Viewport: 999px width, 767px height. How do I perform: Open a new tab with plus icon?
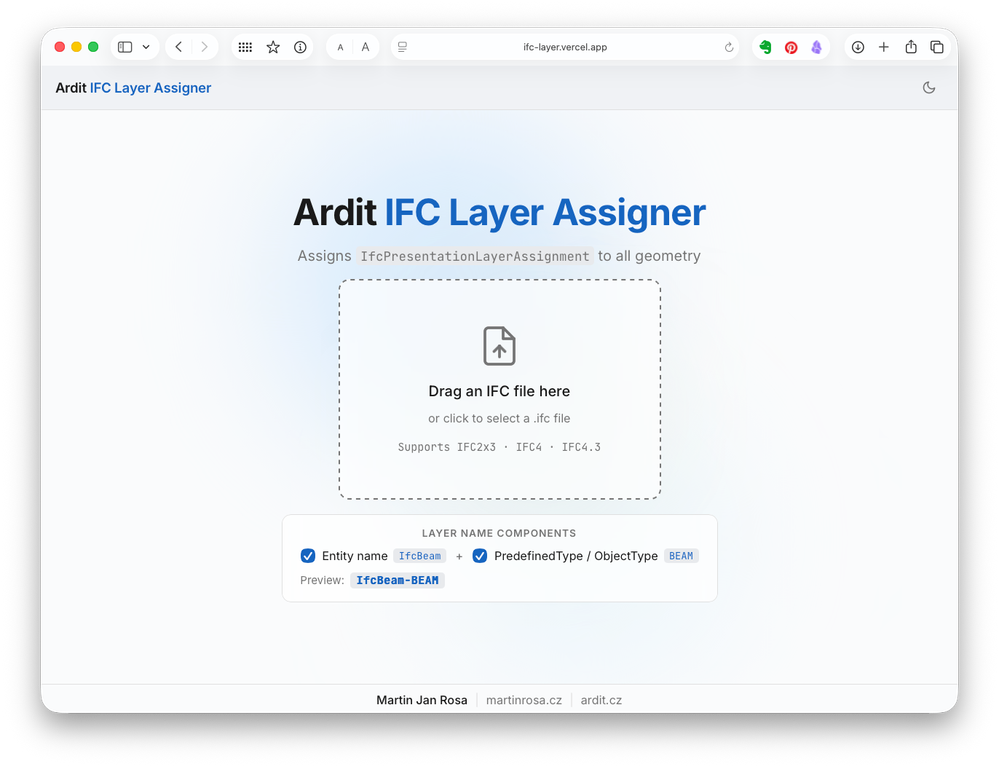[x=884, y=47]
